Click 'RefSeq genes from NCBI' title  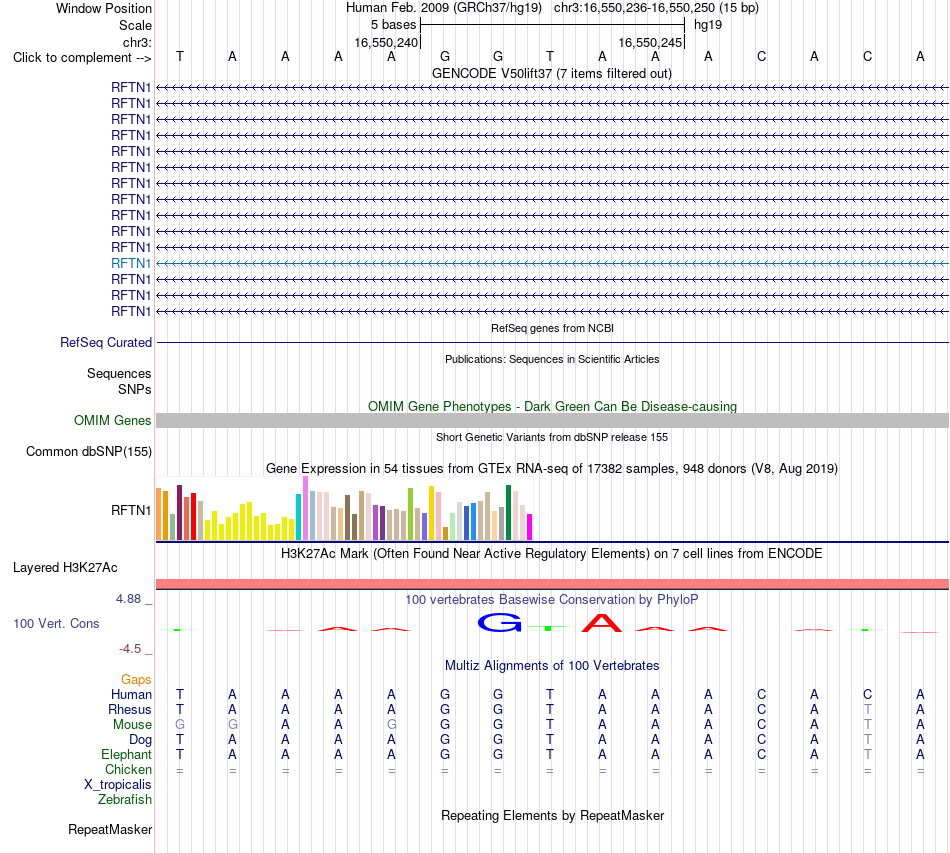(552, 328)
